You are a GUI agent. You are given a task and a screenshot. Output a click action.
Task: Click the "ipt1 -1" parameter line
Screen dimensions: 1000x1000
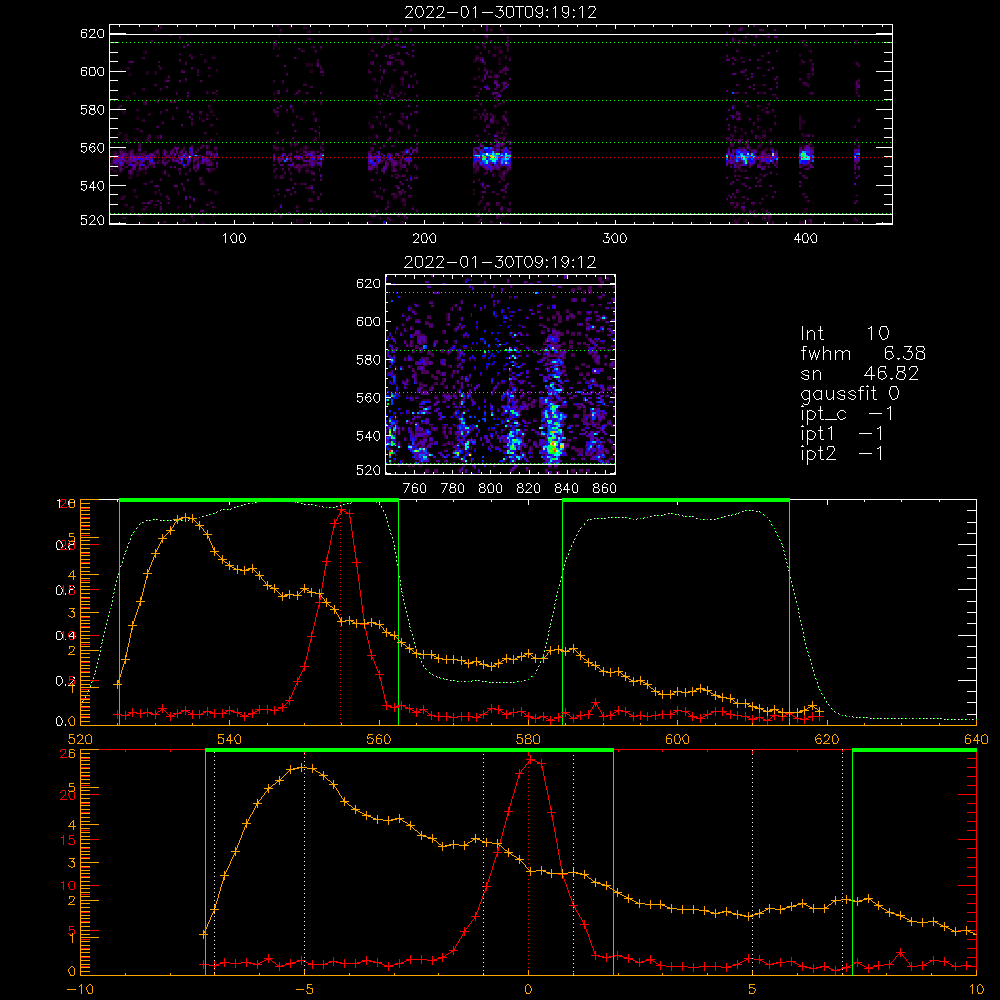coord(842,434)
